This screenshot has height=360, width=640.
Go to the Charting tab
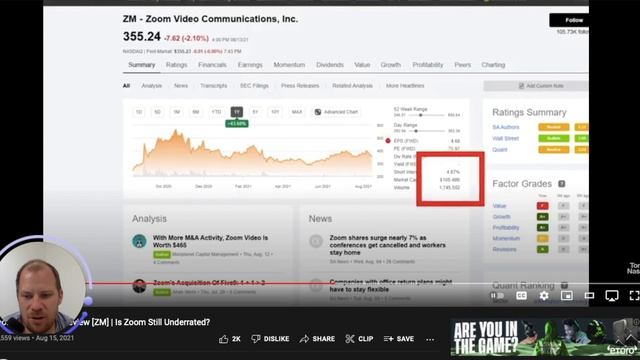pos(493,65)
